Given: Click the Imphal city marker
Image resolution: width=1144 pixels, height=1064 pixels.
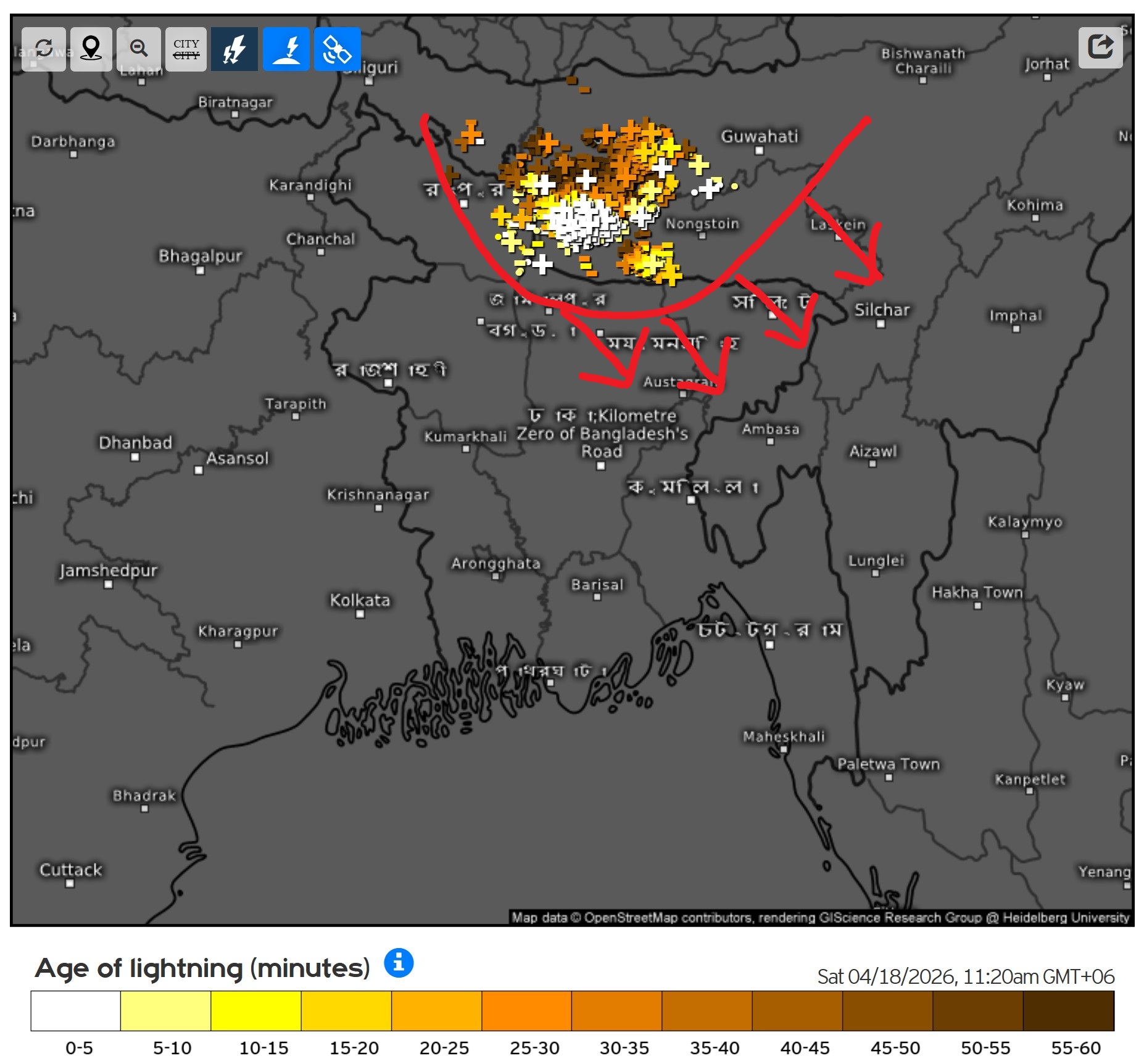Looking at the screenshot, I should (x=1016, y=329).
